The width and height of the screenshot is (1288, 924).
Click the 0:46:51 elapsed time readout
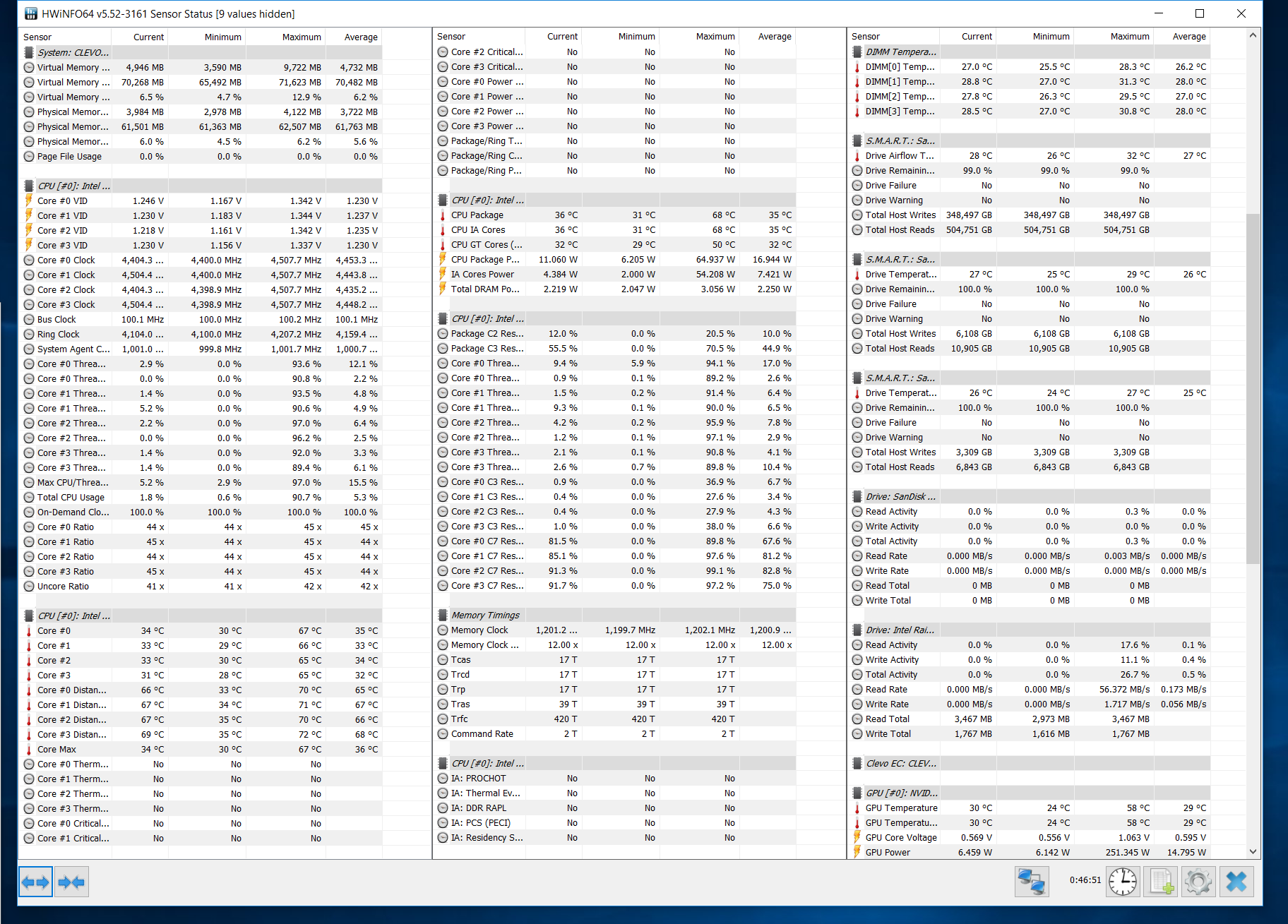click(x=1085, y=880)
